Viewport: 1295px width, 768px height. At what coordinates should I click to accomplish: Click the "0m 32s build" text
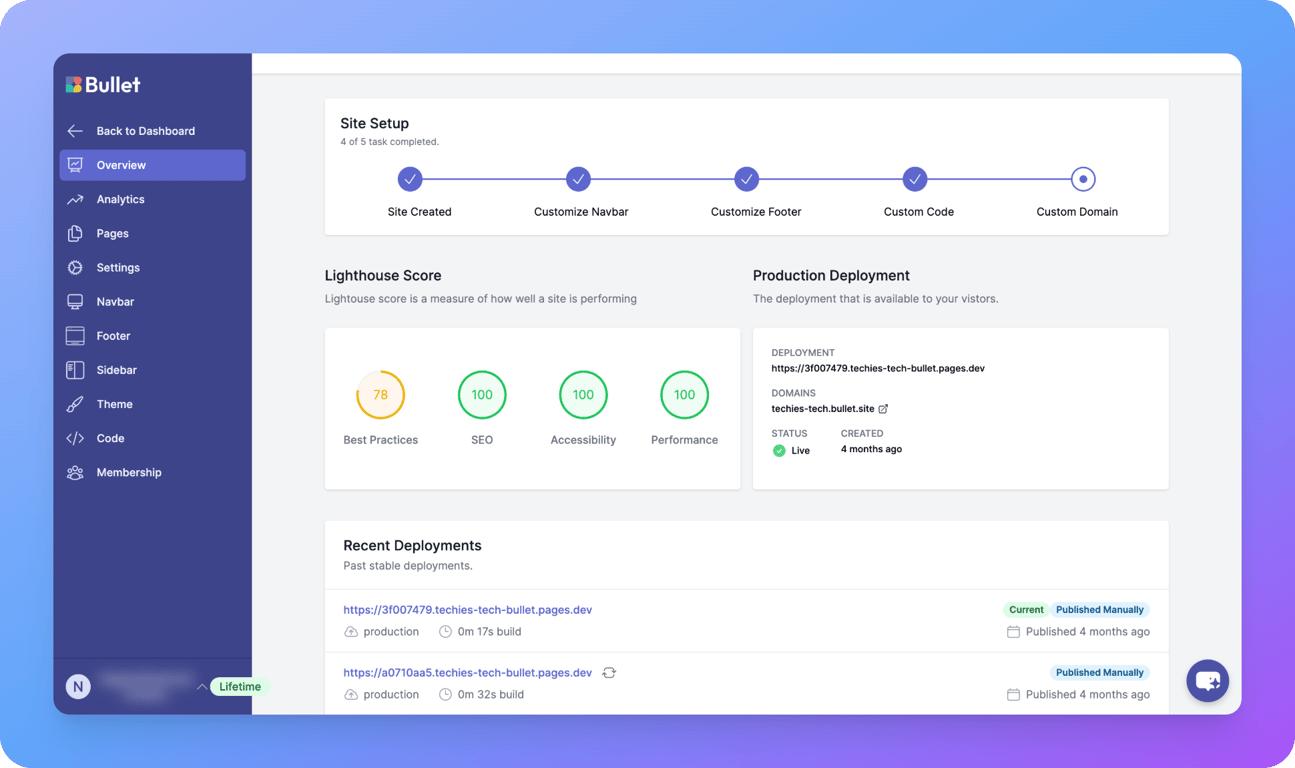tap(490, 694)
